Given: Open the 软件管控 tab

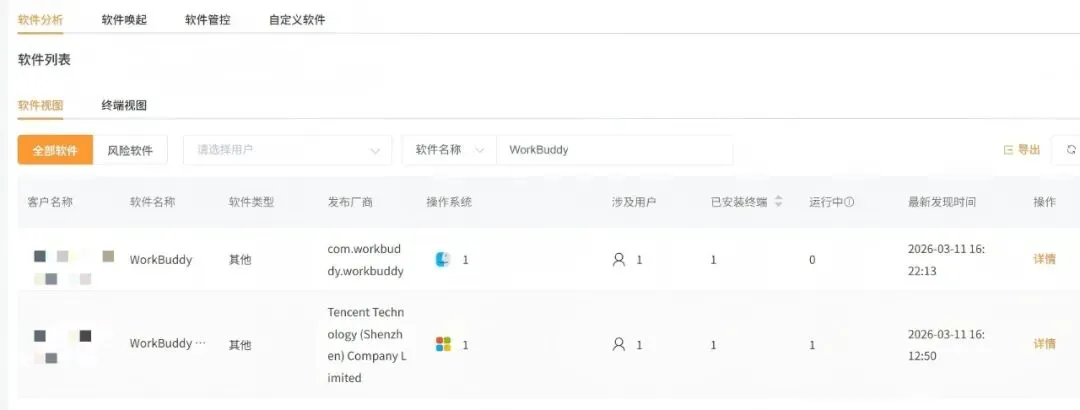Looking at the screenshot, I should (207, 20).
